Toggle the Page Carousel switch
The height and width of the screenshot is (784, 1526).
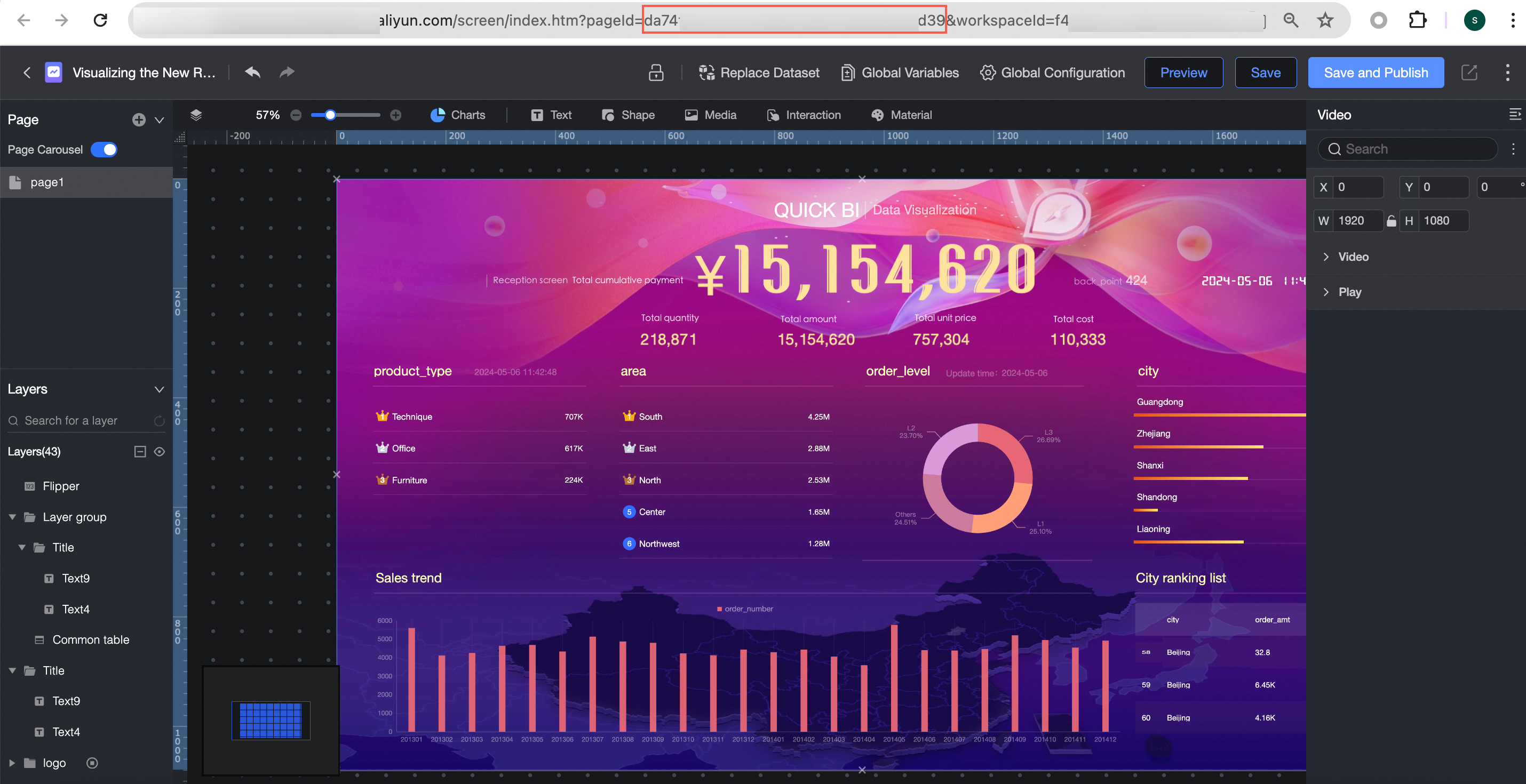tap(104, 150)
